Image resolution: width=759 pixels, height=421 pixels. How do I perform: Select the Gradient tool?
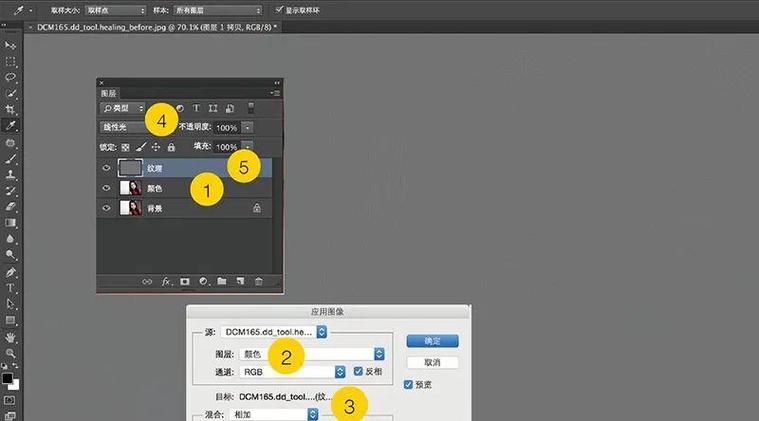click(x=10, y=223)
